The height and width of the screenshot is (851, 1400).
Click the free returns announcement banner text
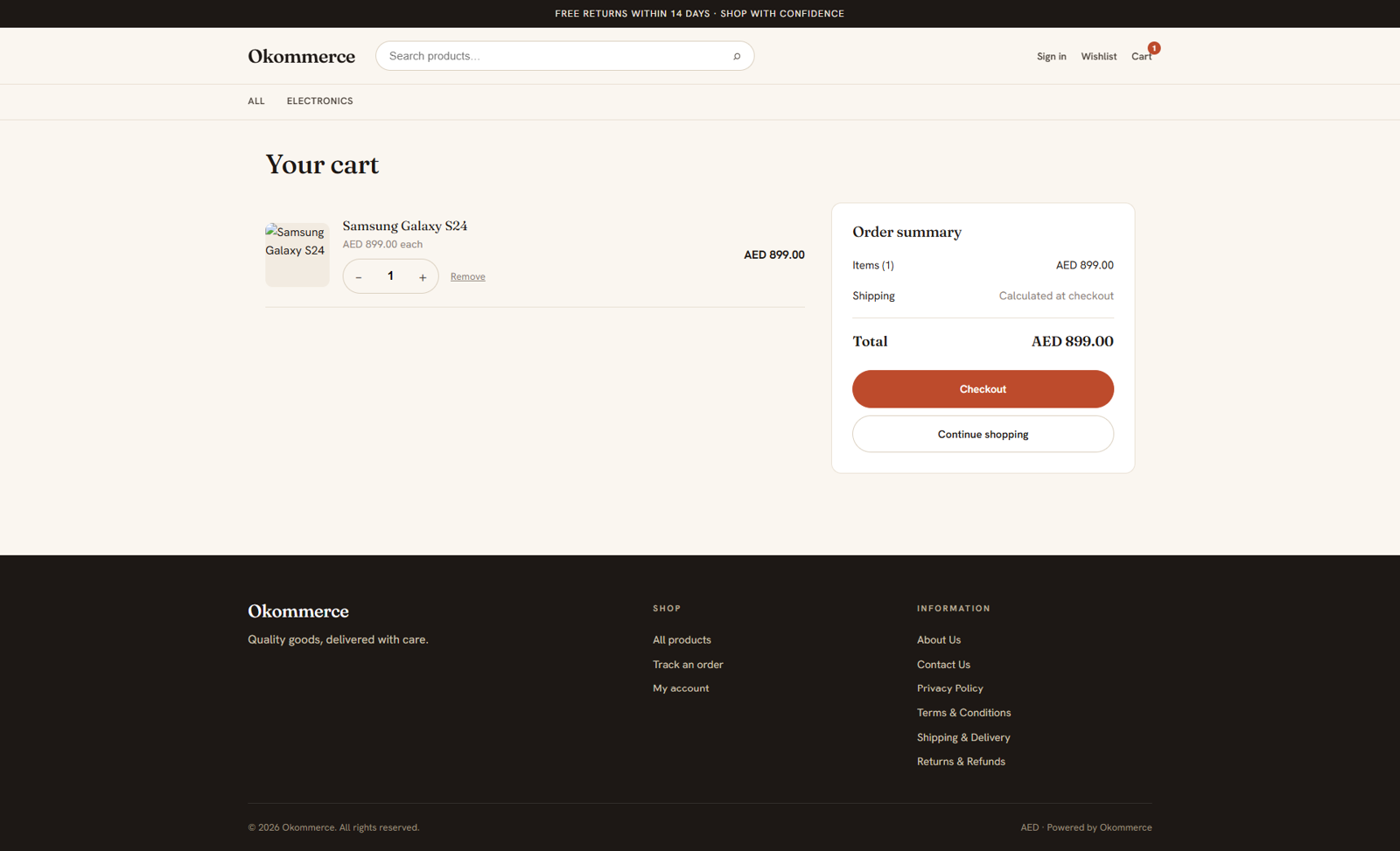[699, 14]
